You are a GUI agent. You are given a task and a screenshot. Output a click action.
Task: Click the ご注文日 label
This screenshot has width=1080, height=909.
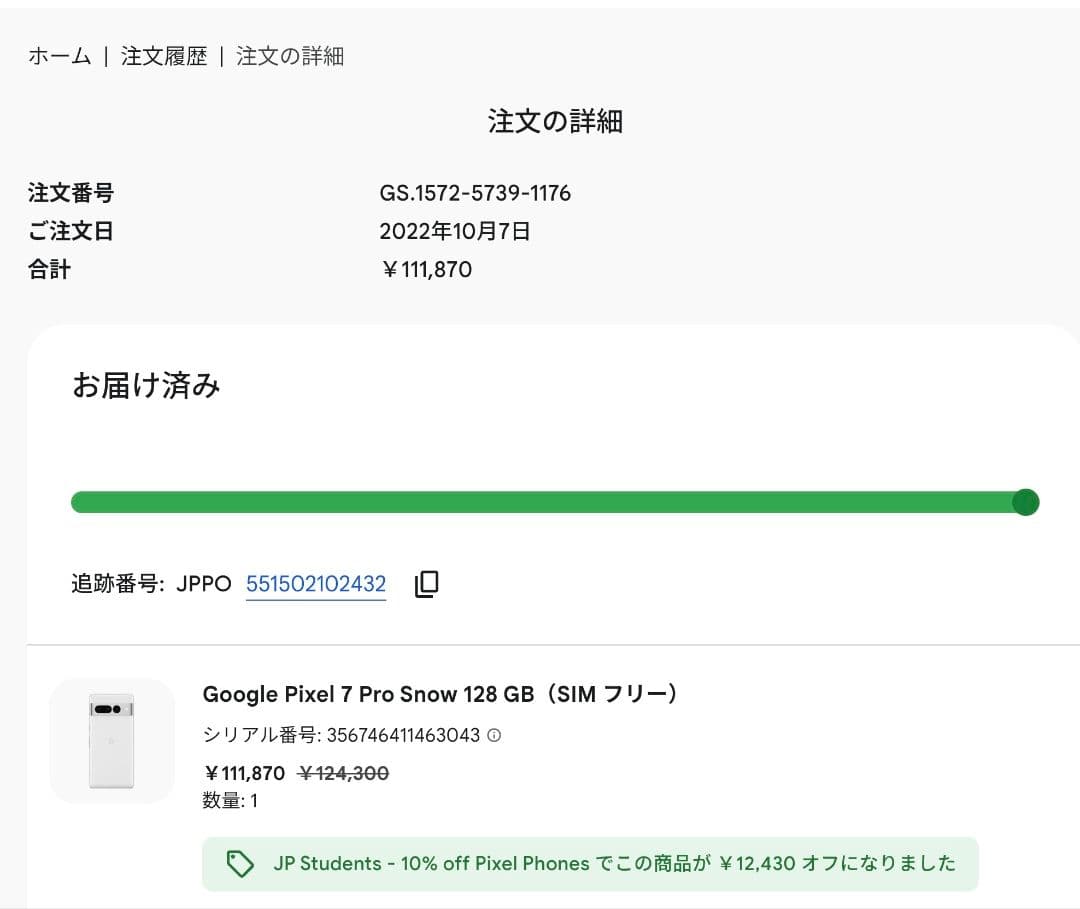click(71, 231)
